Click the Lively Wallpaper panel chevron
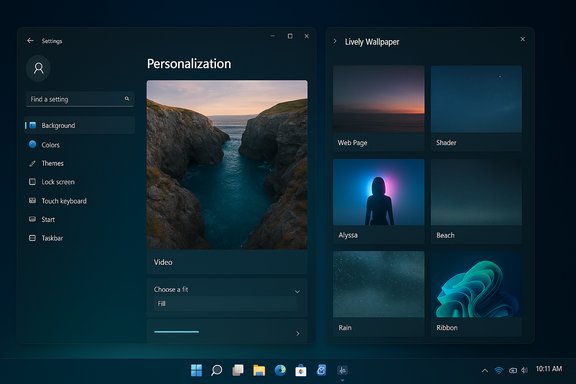This screenshot has width=576, height=384. tap(335, 41)
